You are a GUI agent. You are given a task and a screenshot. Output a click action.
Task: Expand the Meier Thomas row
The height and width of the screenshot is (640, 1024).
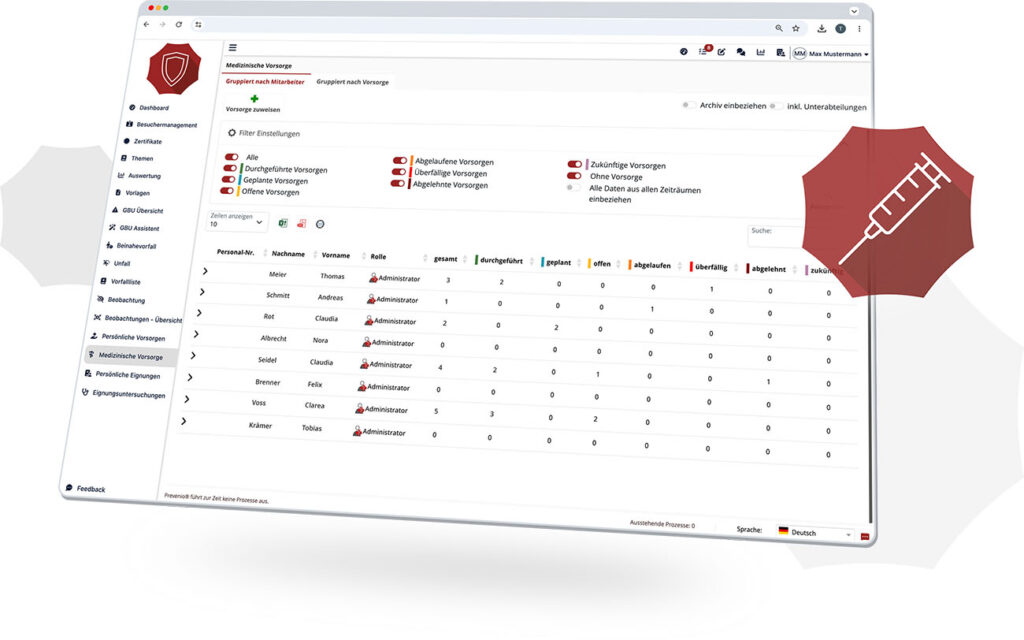click(x=205, y=270)
